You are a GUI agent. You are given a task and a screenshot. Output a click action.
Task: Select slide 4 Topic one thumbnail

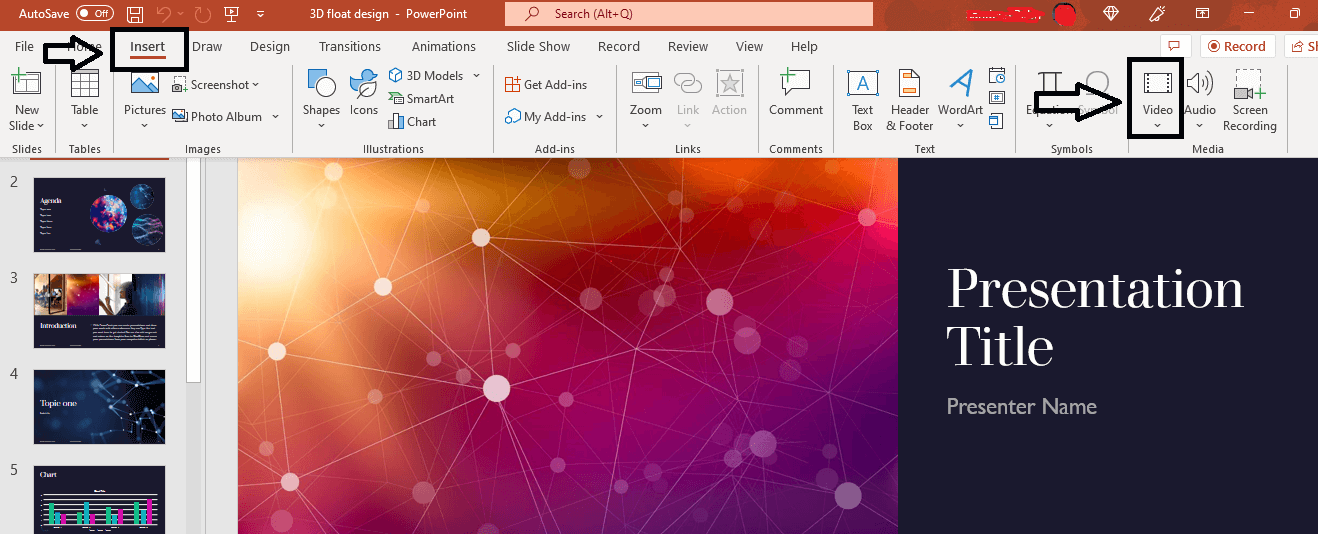tap(99, 407)
